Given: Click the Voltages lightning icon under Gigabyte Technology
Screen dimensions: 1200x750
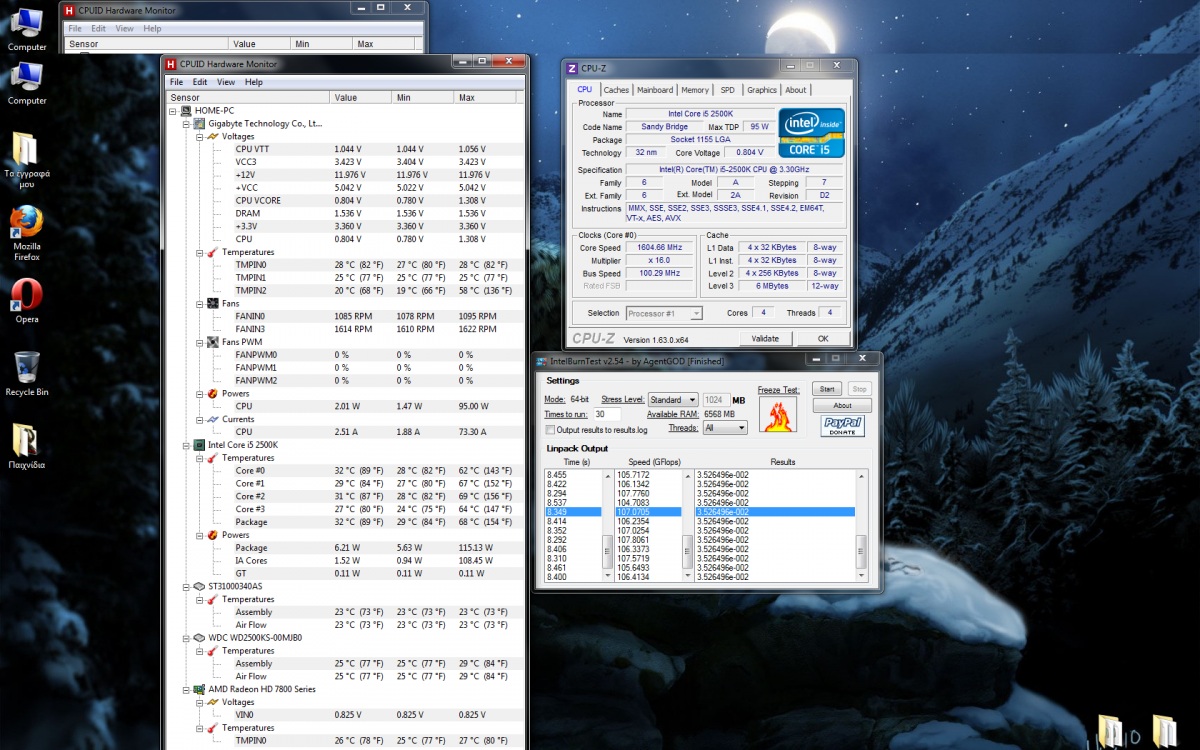Looking at the screenshot, I should pos(213,136).
